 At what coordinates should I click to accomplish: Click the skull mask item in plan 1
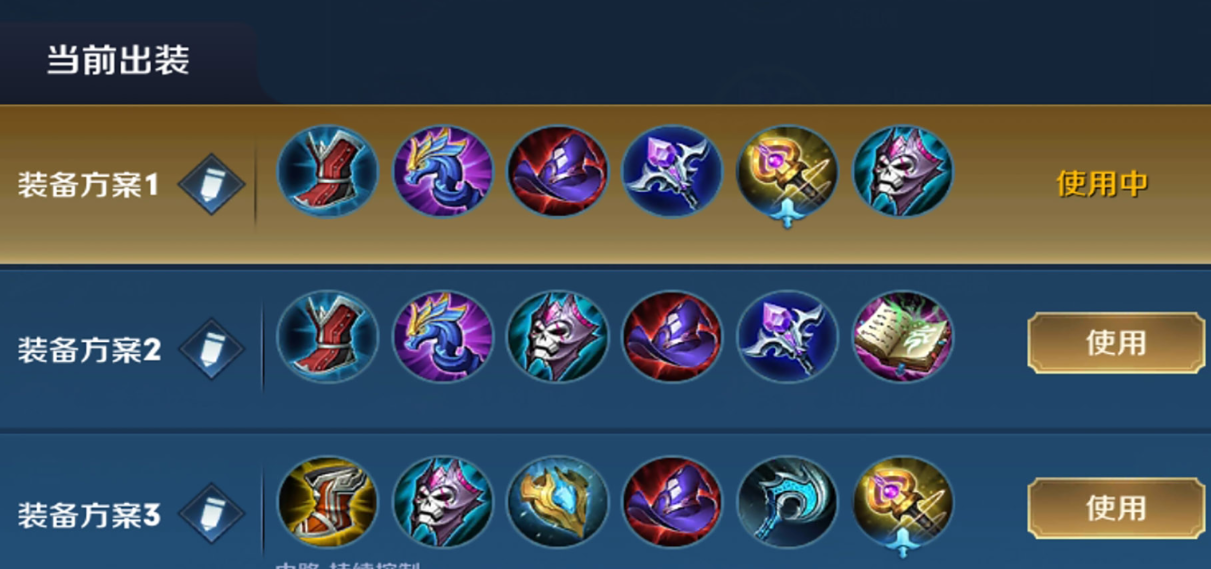(x=903, y=171)
